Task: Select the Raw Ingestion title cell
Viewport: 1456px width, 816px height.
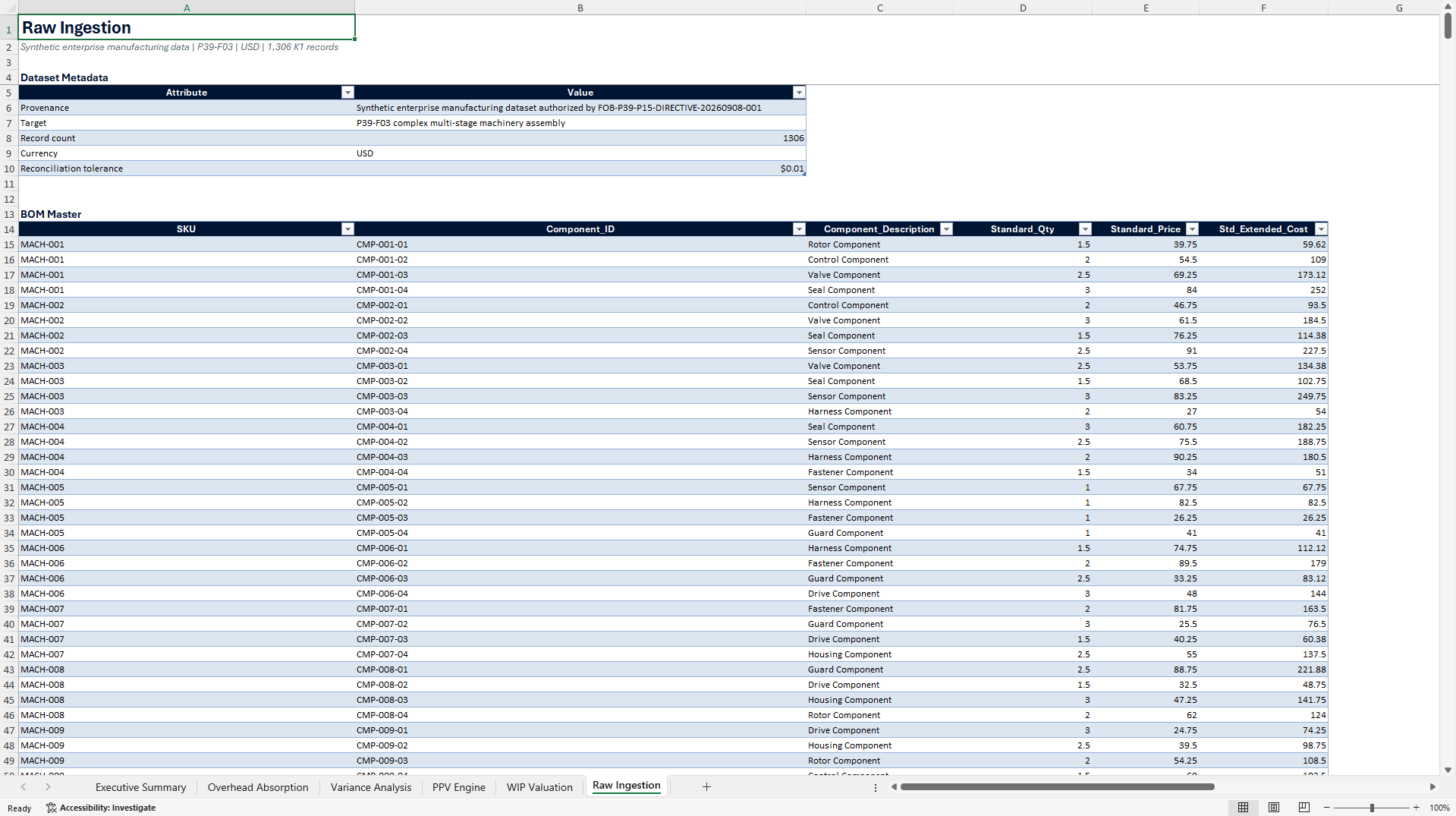Action: pyautogui.click(x=187, y=27)
